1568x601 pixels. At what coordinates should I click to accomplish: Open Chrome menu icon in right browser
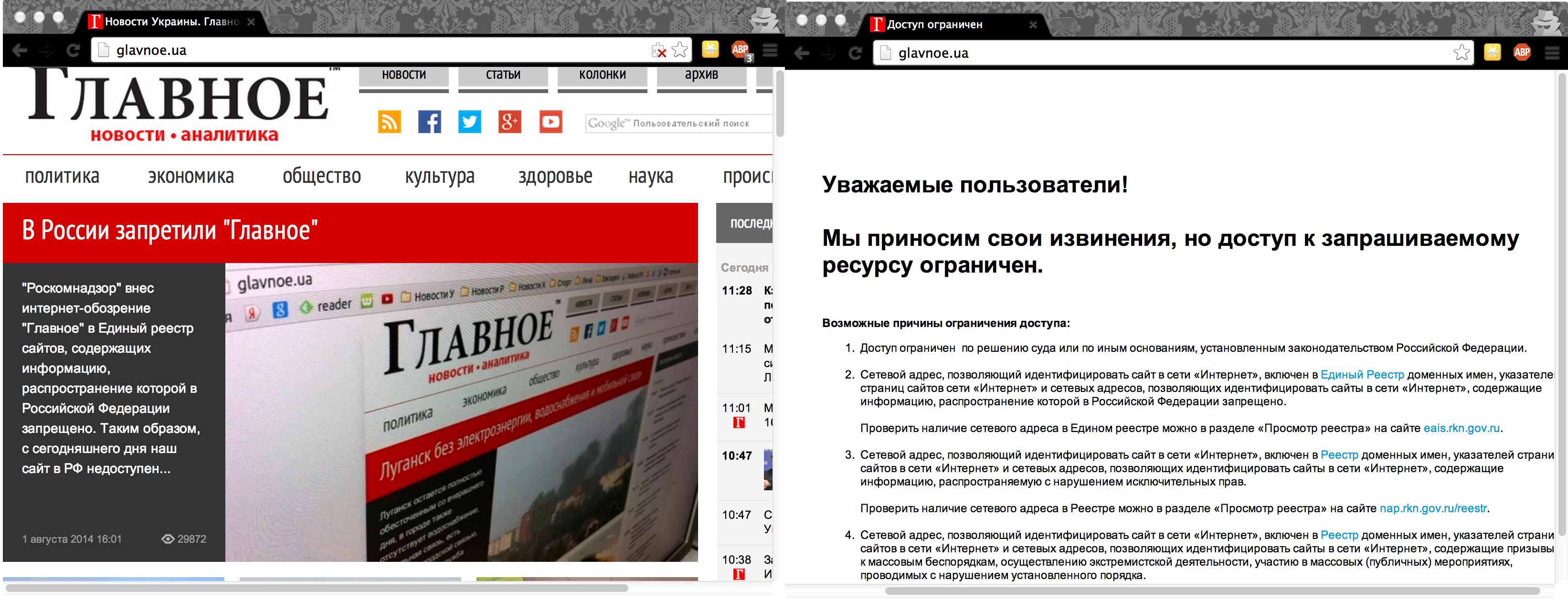(1552, 53)
